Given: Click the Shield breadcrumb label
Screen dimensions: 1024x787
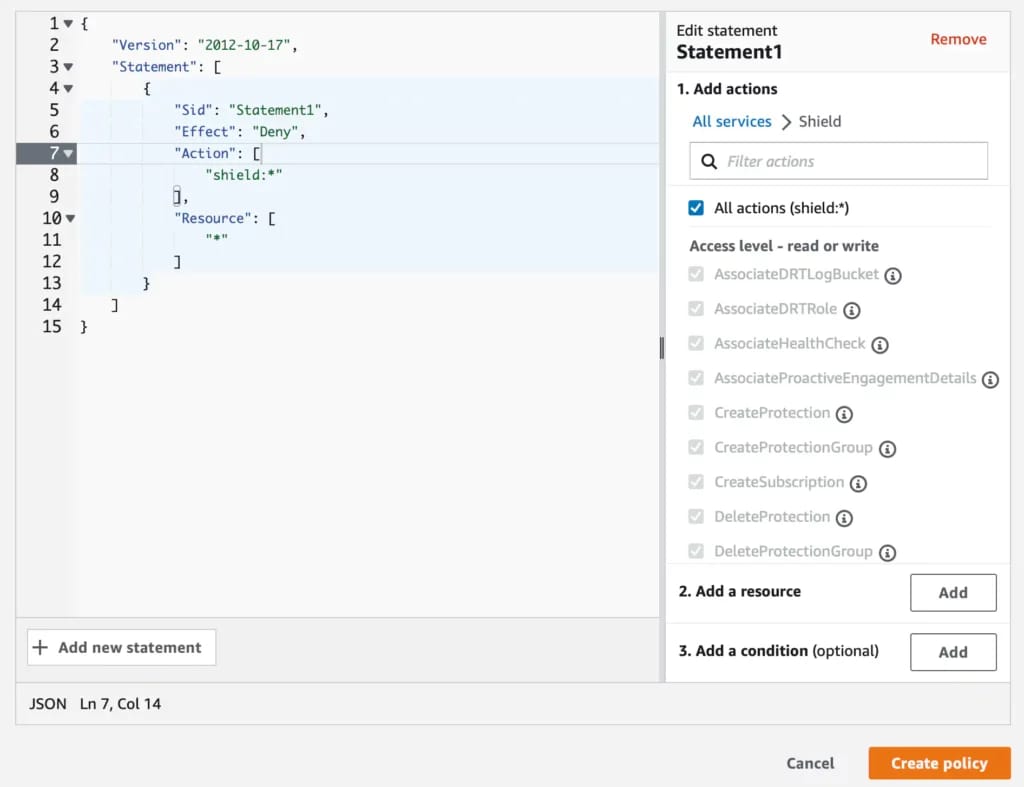Looking at the screenshot, I should [x=820, y=121].
